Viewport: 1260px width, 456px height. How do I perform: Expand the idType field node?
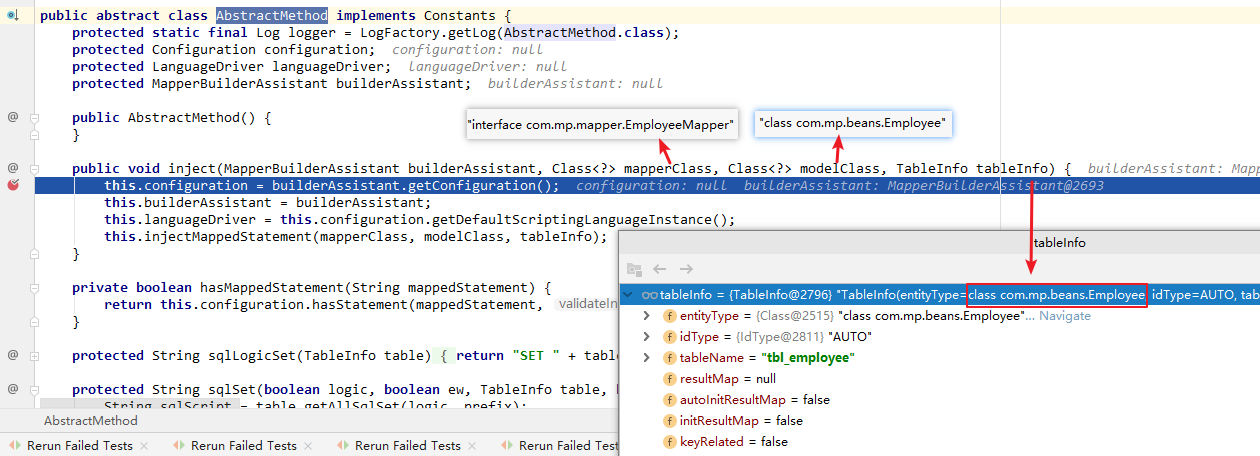point(649,337)
